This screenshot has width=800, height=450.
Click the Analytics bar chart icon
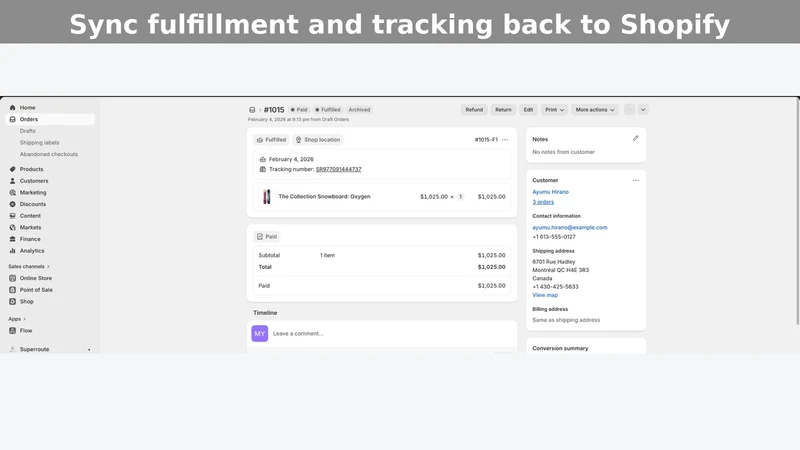(x=13, y=251)
